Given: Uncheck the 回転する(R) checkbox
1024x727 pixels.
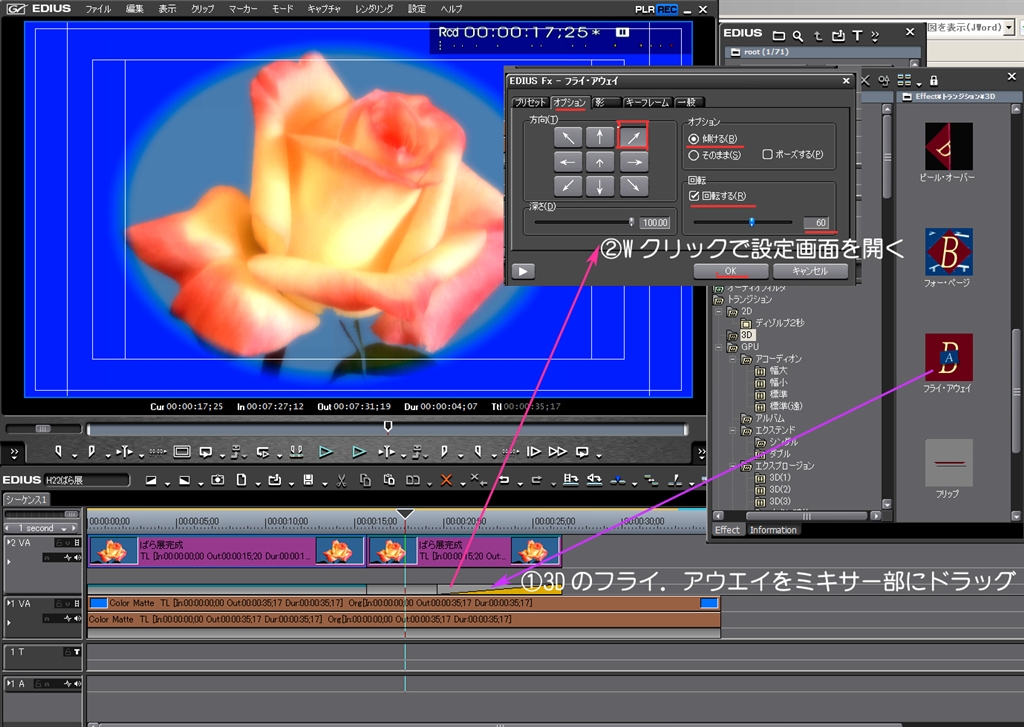Looking at the screenshot, I should 694,195.
